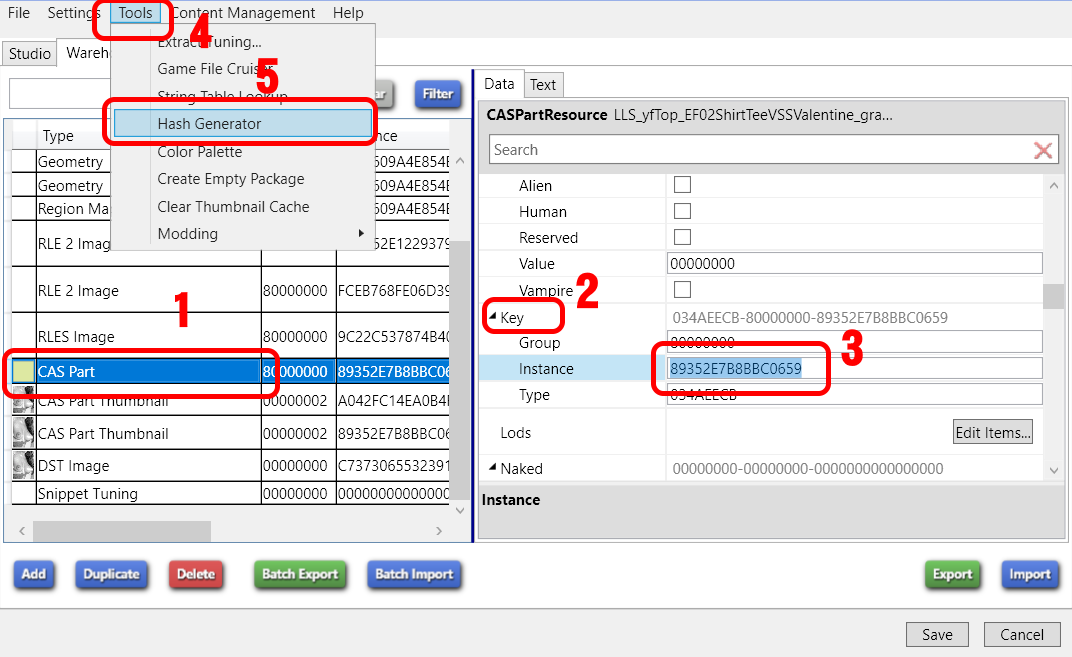The image size is (1072, 657).
Task: Expand the Modding submenu arrow
Action: (361, 234)
